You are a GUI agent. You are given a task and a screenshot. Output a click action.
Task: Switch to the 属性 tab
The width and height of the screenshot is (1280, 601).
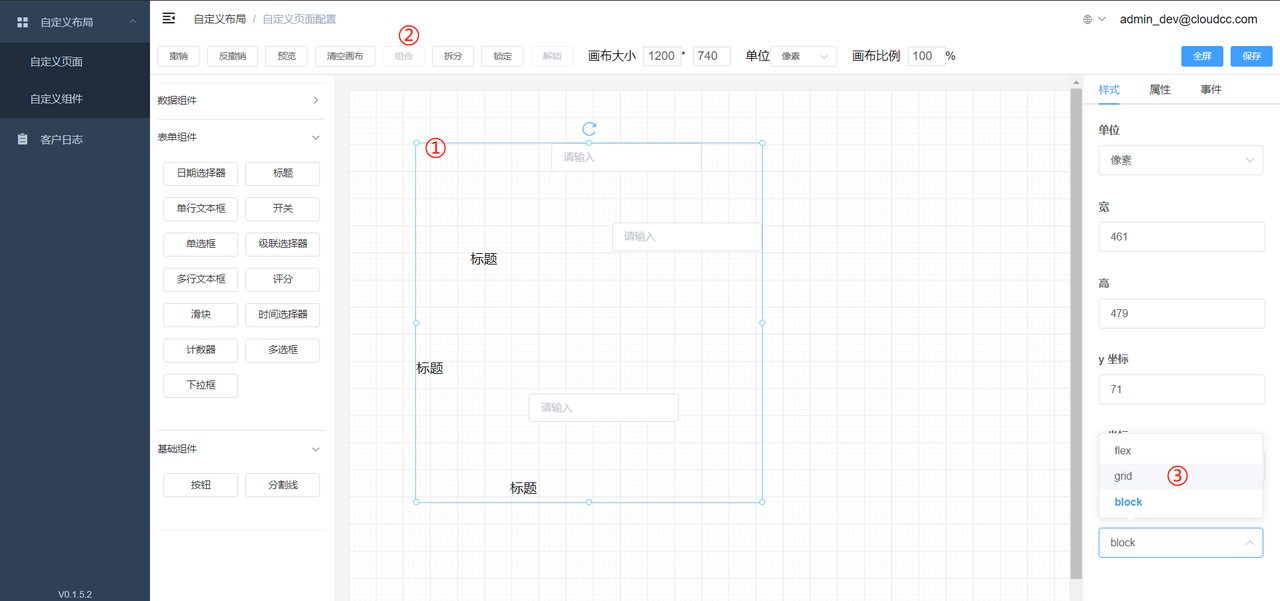pyautogui.click(x=1159, y=90)
